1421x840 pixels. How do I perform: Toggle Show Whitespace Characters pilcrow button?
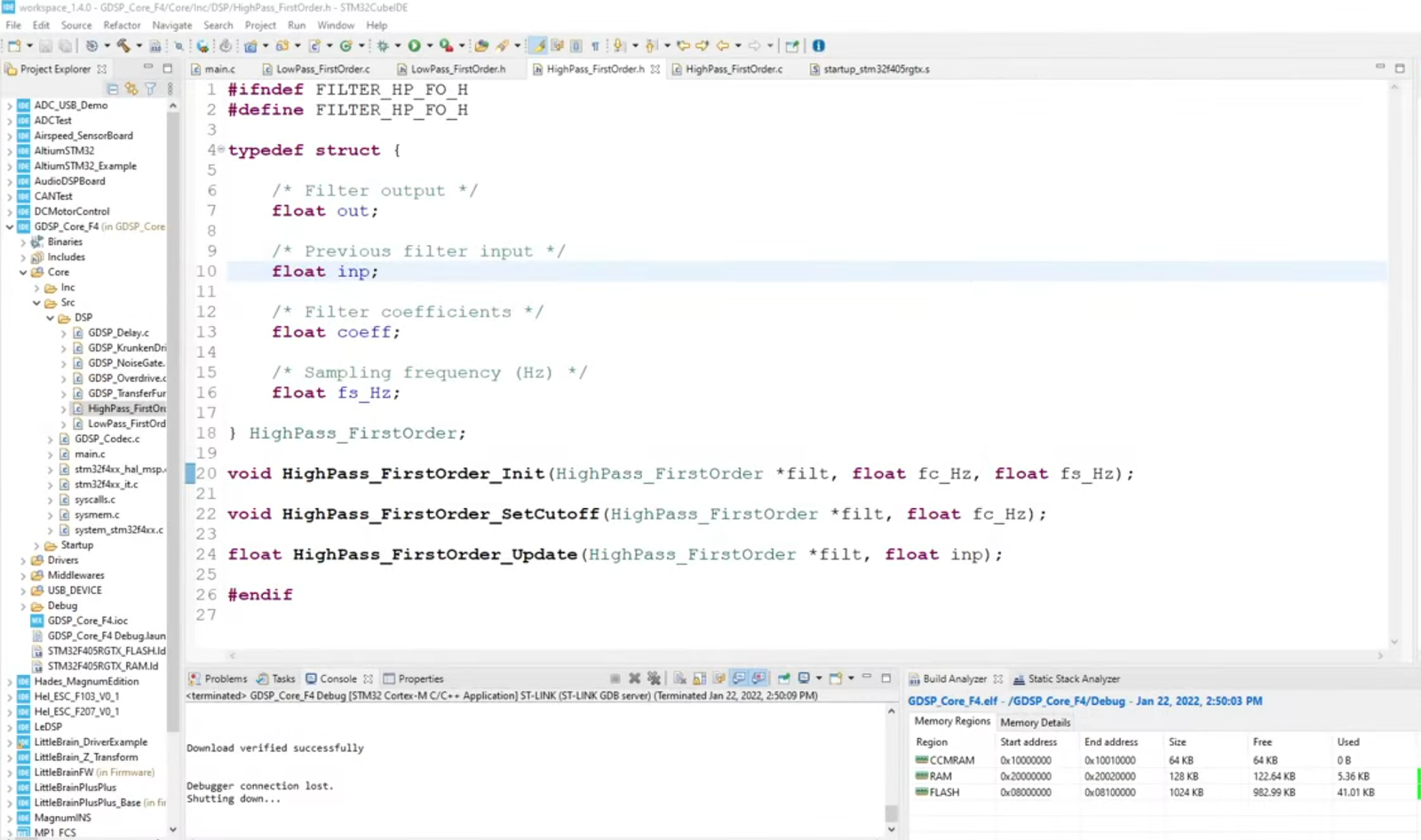[595, 45]
